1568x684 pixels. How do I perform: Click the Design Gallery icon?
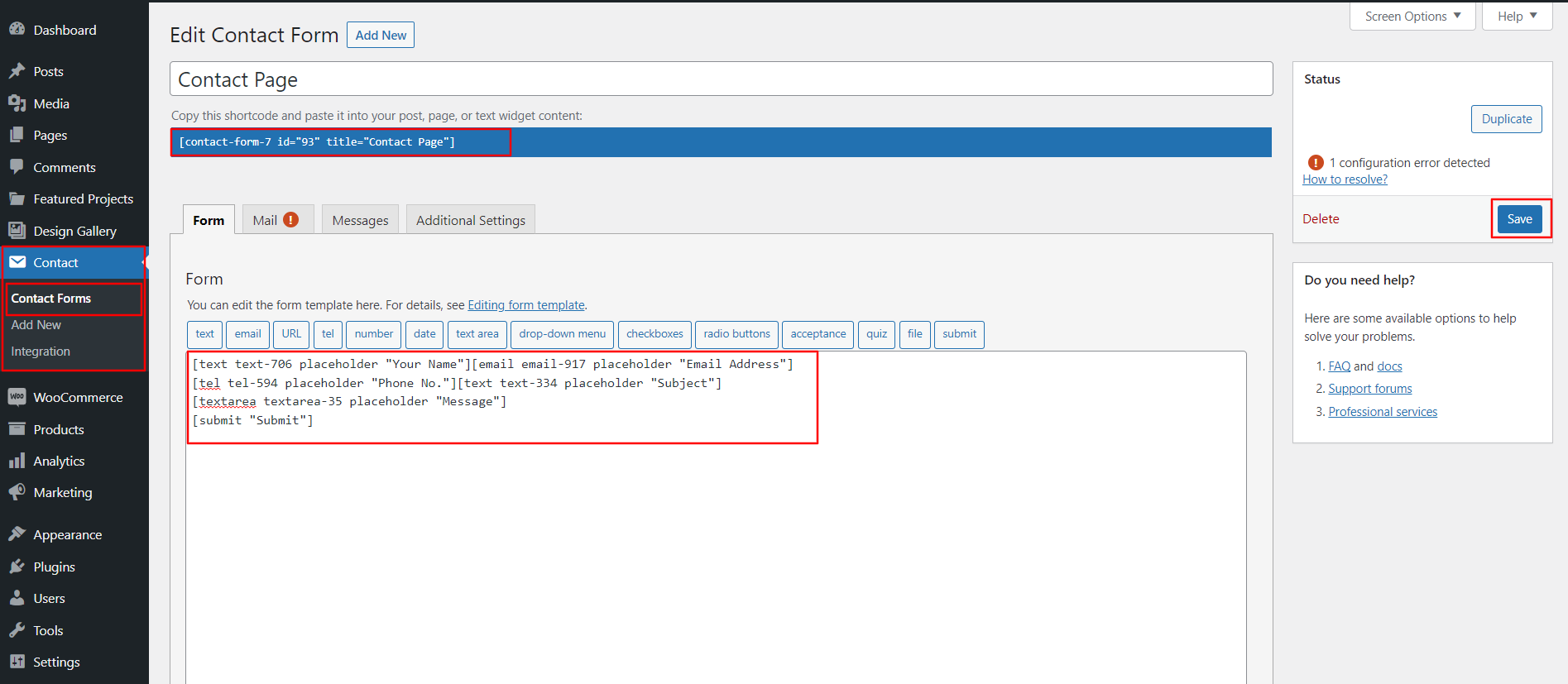pyautogui.click(x=17, y=231)
